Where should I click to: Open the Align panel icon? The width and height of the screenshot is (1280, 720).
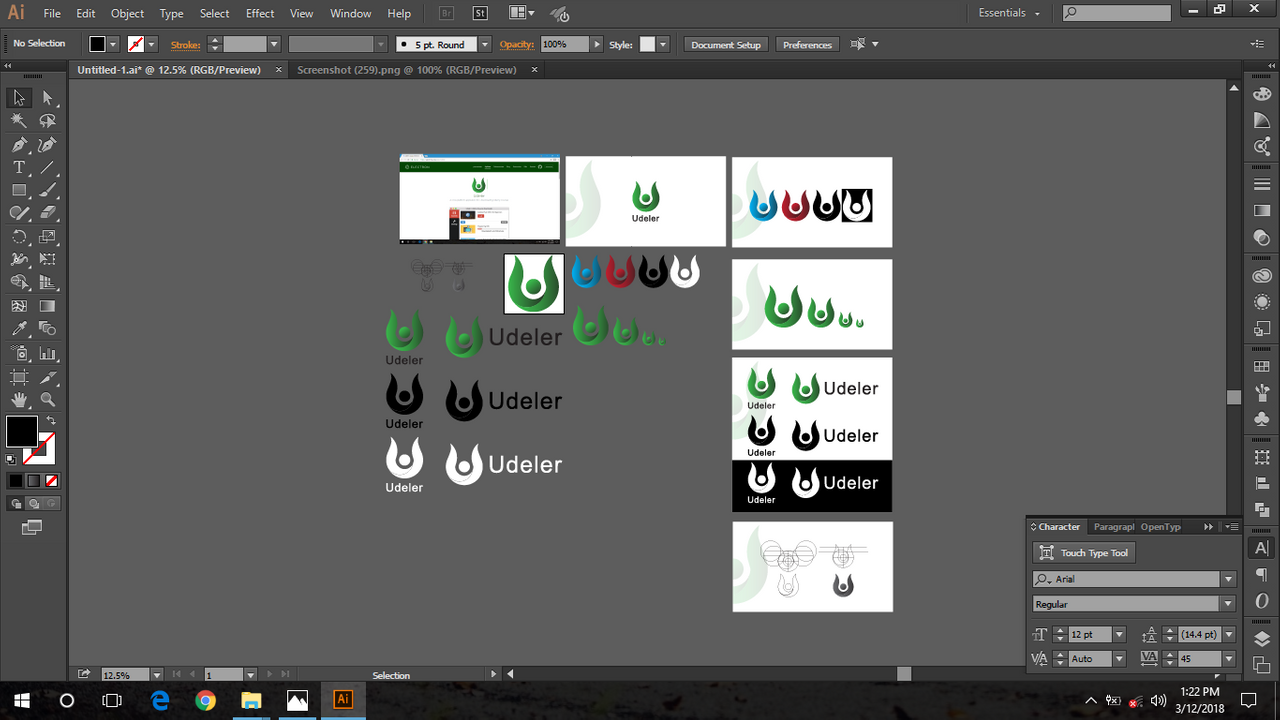coord(1261,484)
